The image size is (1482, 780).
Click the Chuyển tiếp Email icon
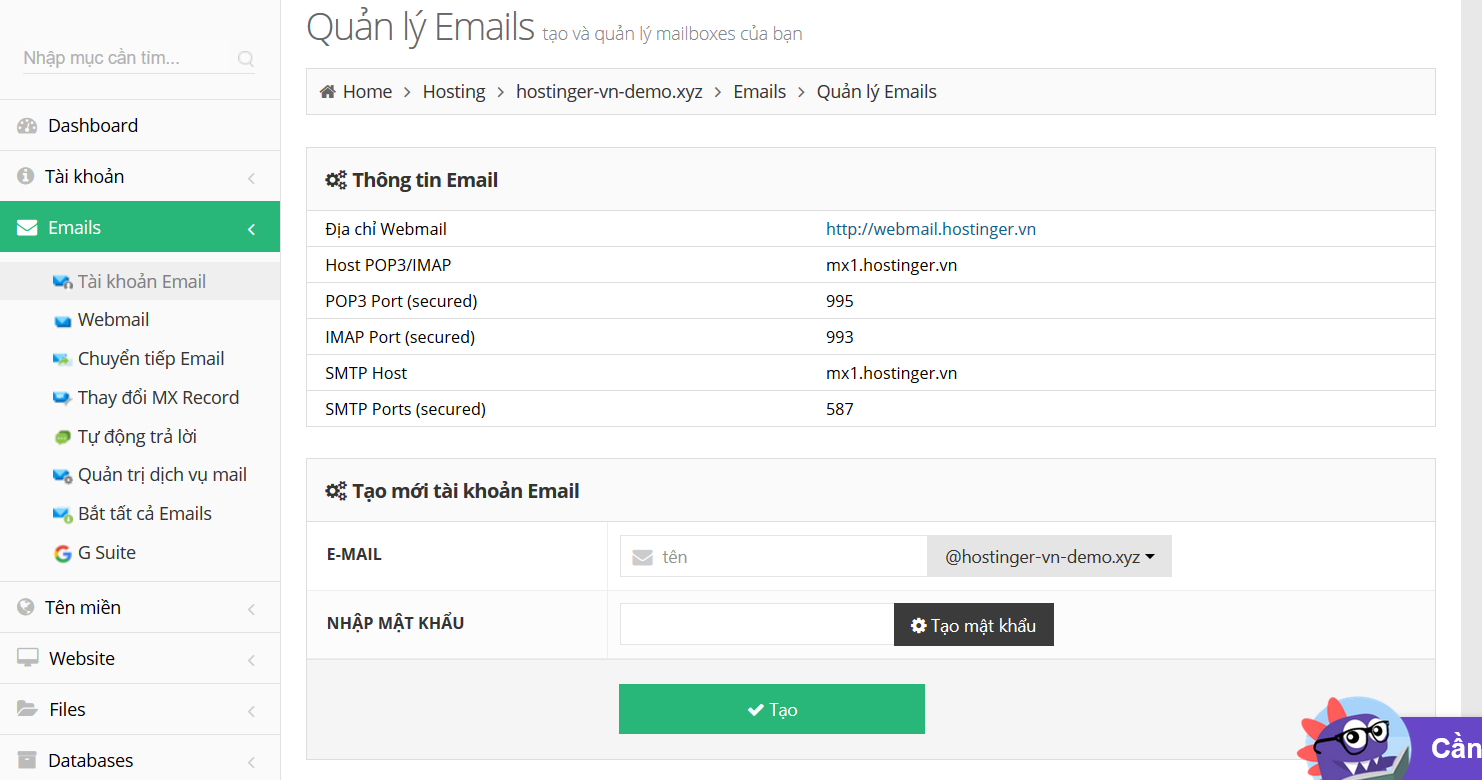click(62, 359)
